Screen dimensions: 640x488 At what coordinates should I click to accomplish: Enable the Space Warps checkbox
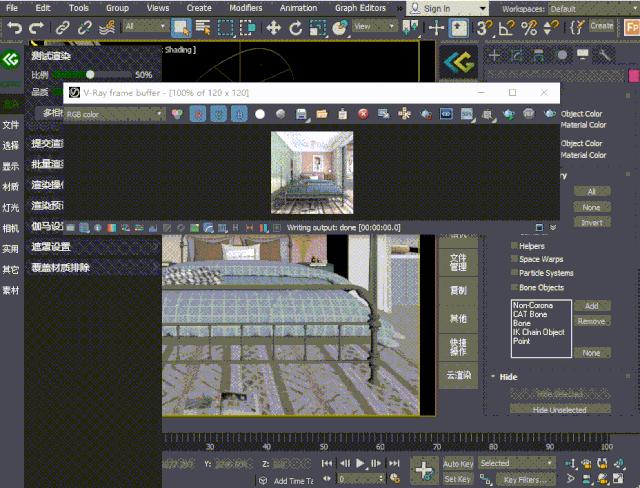click(x=514, y=259)
